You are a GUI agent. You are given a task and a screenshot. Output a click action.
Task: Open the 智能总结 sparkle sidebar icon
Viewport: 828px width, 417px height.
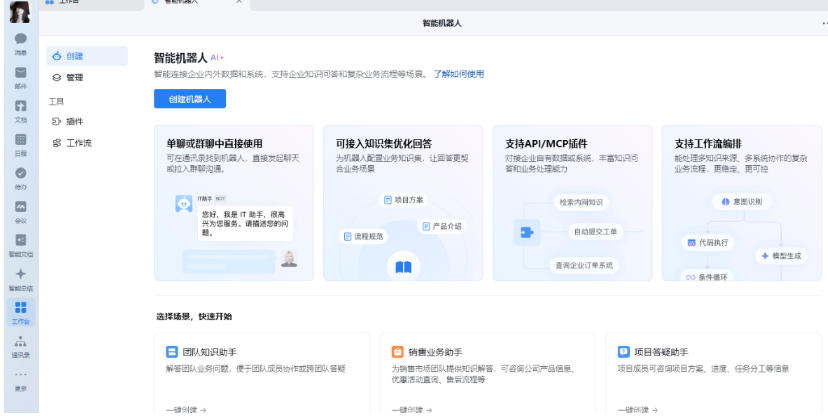21,273
